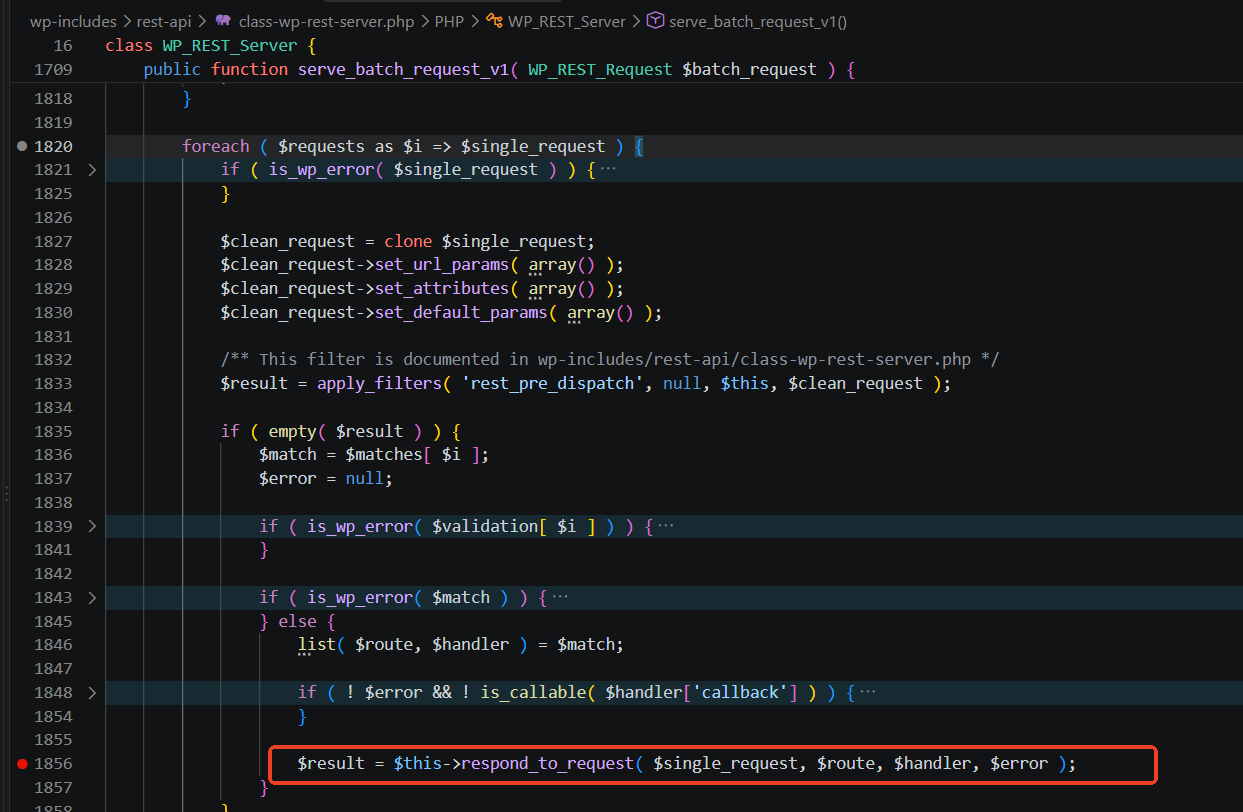Expand the folded block at line 1848
Viewport: 1243px width, 812px height.
point(92,692)
